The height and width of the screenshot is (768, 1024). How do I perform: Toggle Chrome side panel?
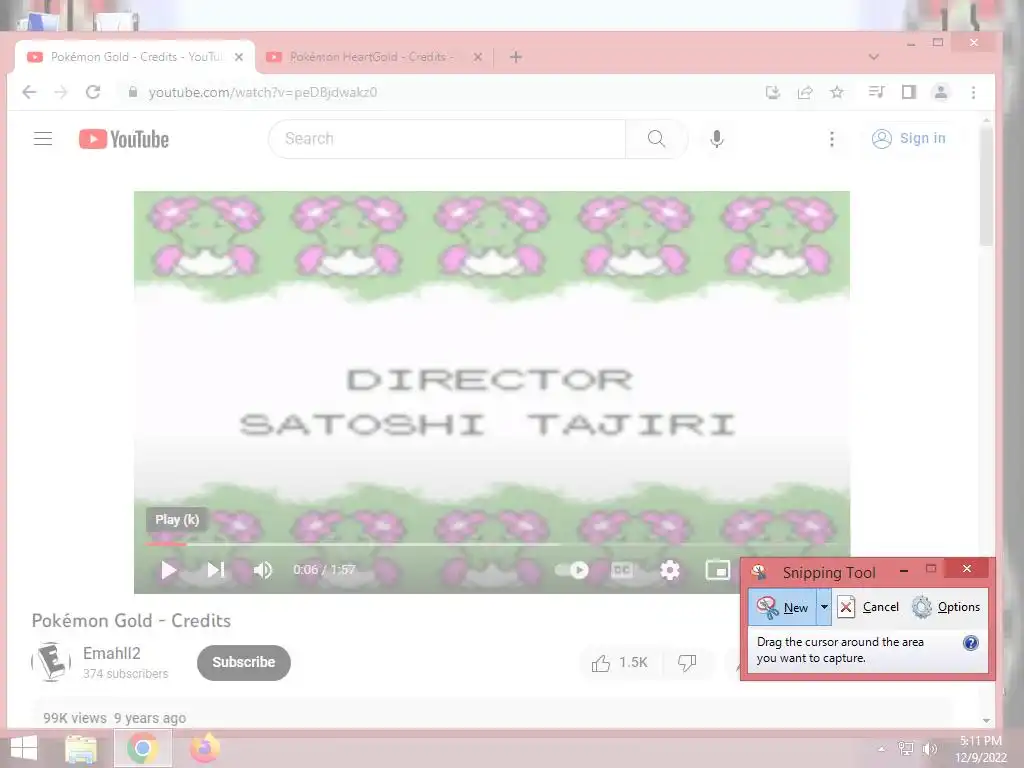pos(908,92)
